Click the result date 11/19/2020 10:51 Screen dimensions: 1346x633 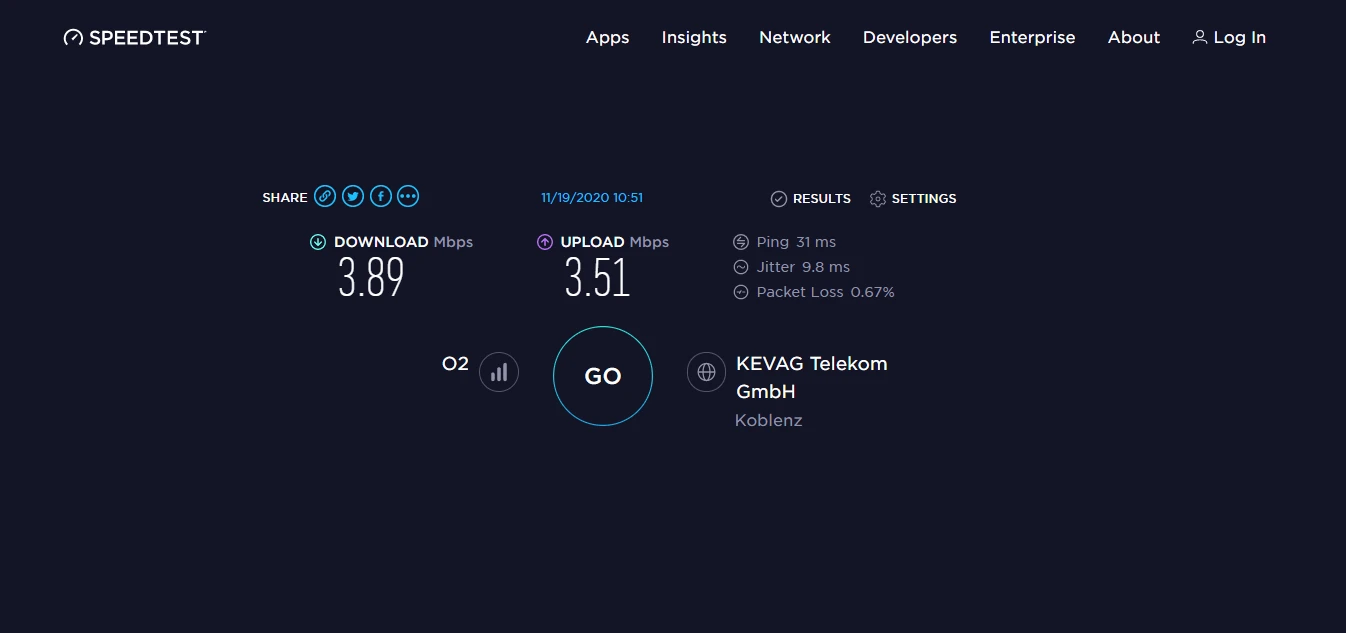(x=592, y=198)
